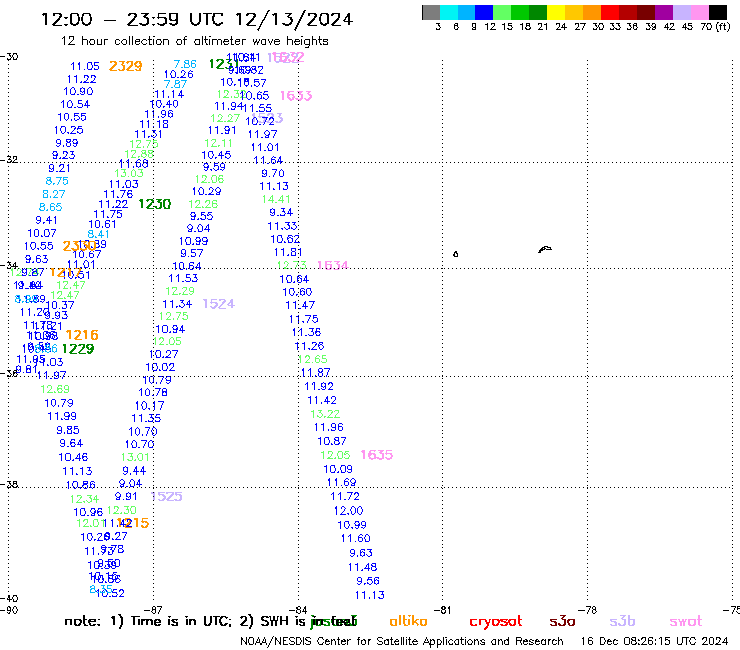Click the longitude axis label '-81'
This screenshot has width=740, height=650.
pos(442,610)
